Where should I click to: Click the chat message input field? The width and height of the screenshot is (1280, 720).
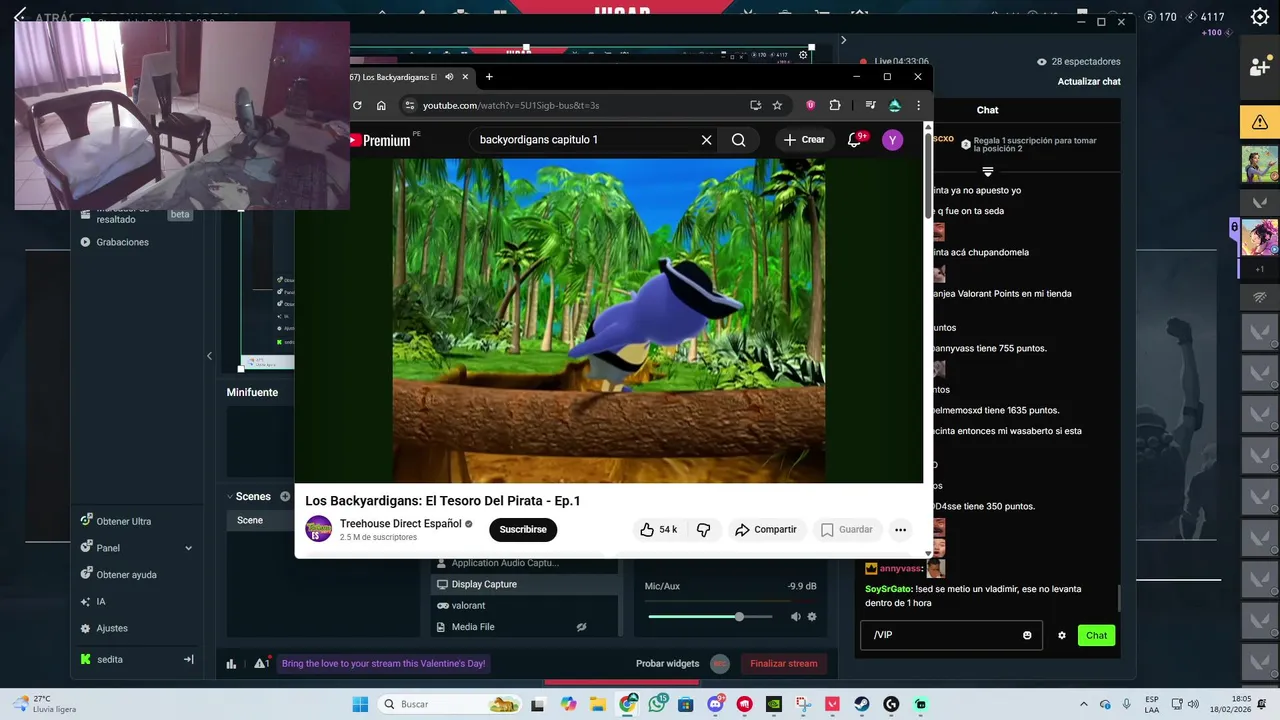951,635
